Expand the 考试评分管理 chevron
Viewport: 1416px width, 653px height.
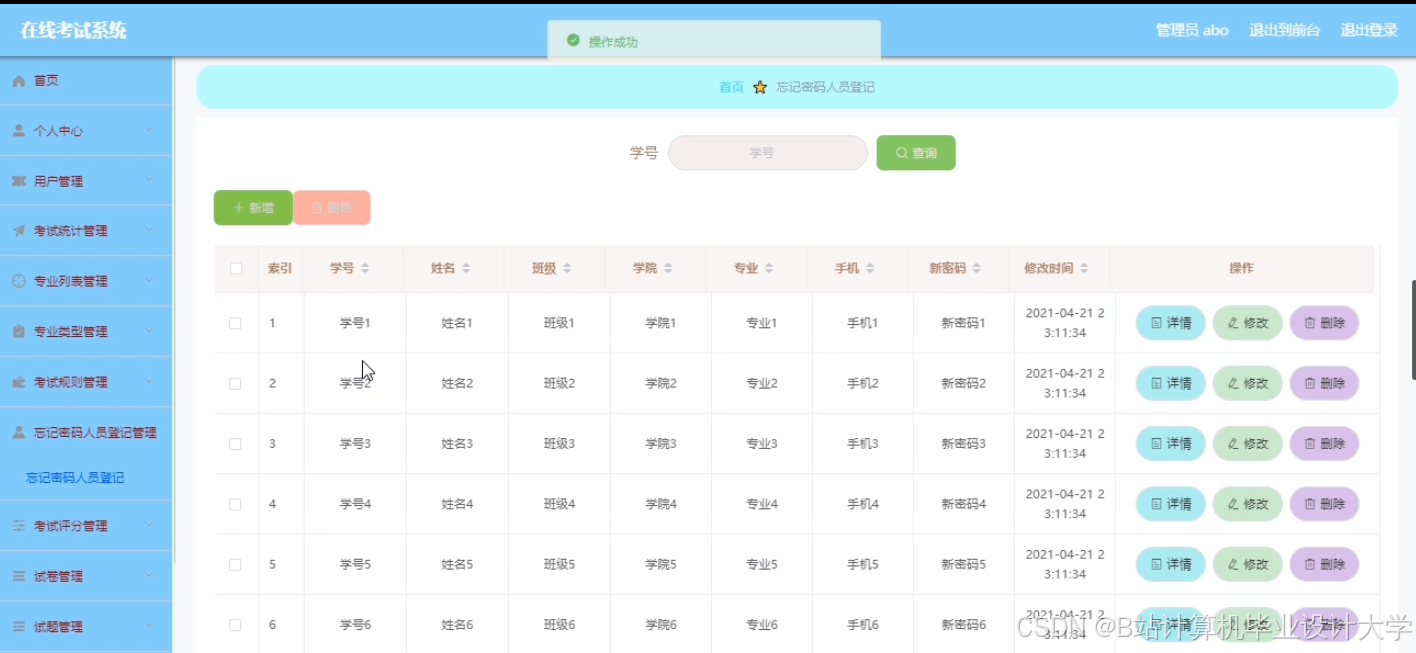click(x=149, y=525)
